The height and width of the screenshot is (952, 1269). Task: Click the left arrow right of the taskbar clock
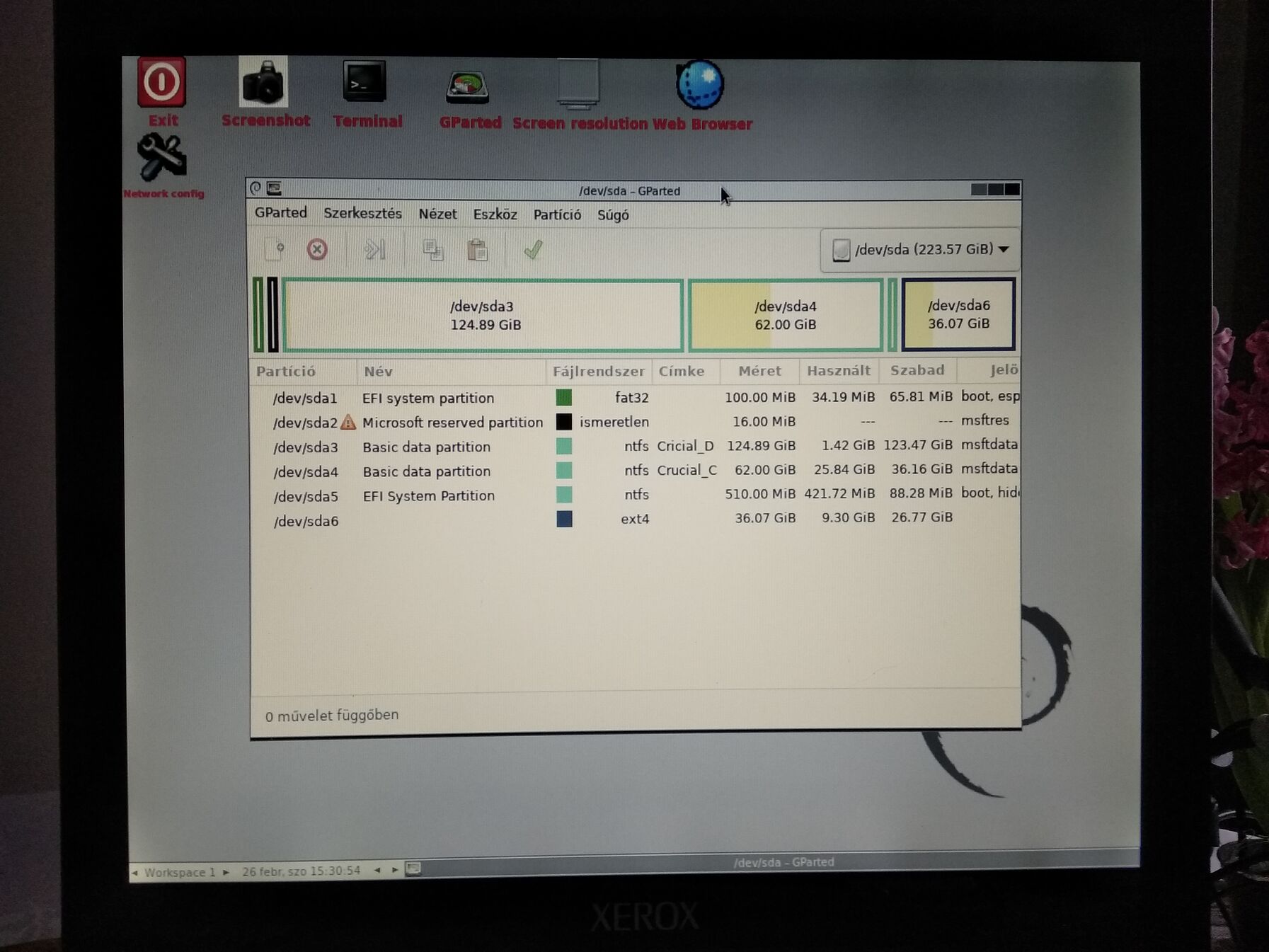tap(377, 870)
